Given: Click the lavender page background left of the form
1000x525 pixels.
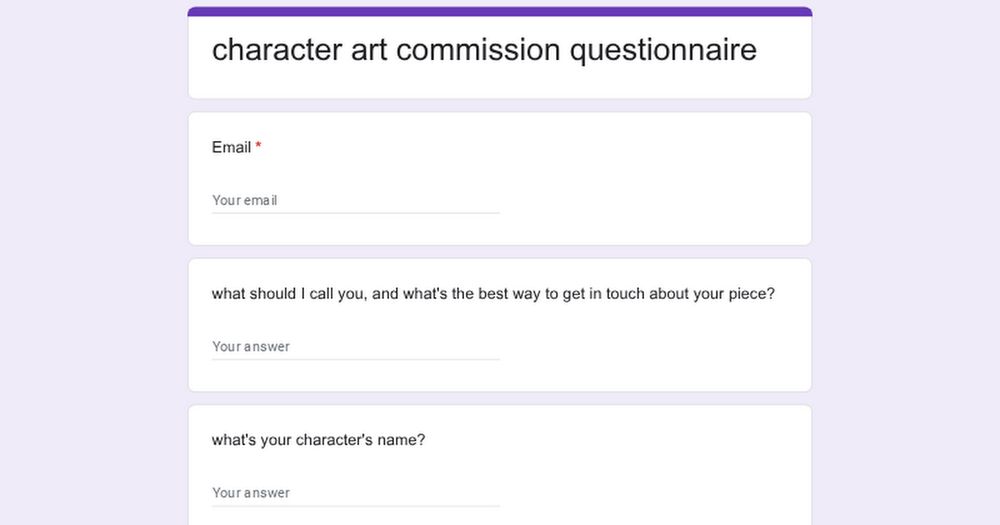Looking at the screenshot, I should tap(90, 260).
